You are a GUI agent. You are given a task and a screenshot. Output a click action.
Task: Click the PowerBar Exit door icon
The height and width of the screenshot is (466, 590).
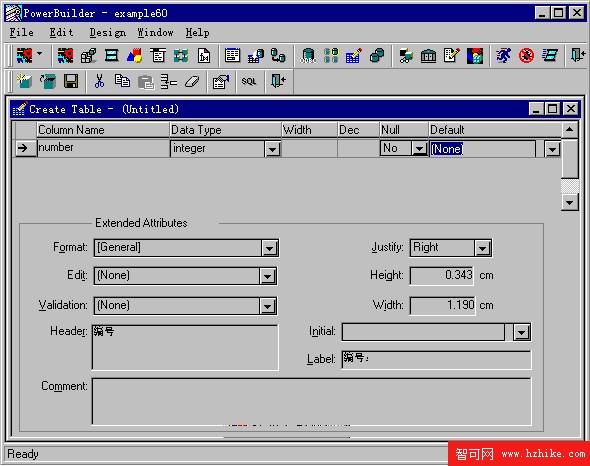pos(578,56)
